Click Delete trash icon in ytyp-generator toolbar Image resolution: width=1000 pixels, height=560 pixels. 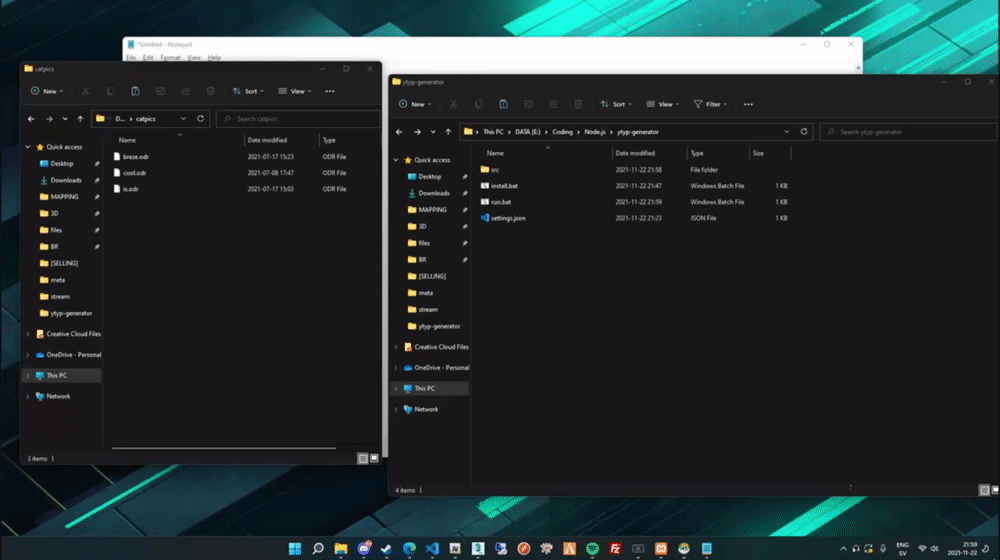578,104
